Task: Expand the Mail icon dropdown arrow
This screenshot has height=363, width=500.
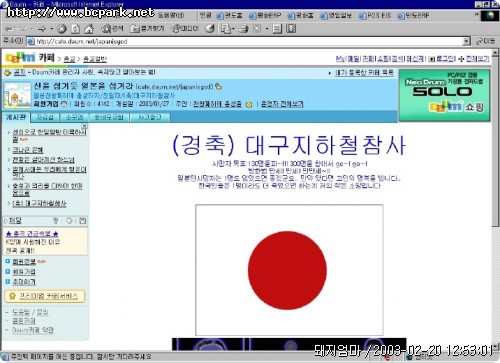Action: tap(233, 29)
